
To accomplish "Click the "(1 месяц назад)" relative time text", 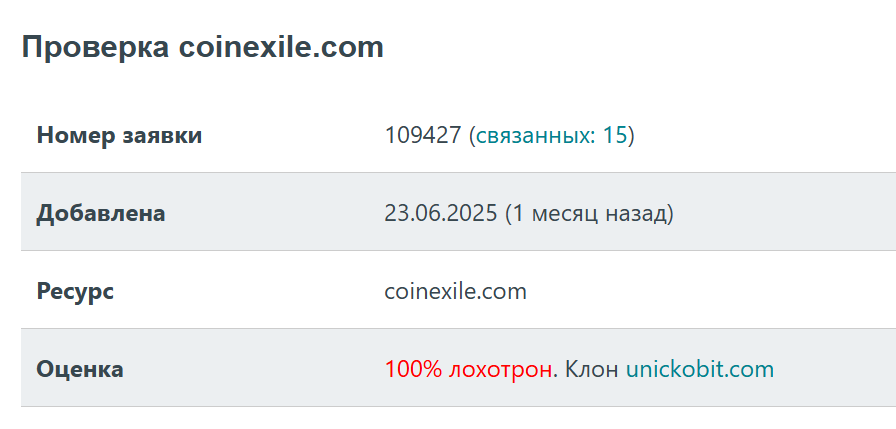I will (x=589, y=213).
